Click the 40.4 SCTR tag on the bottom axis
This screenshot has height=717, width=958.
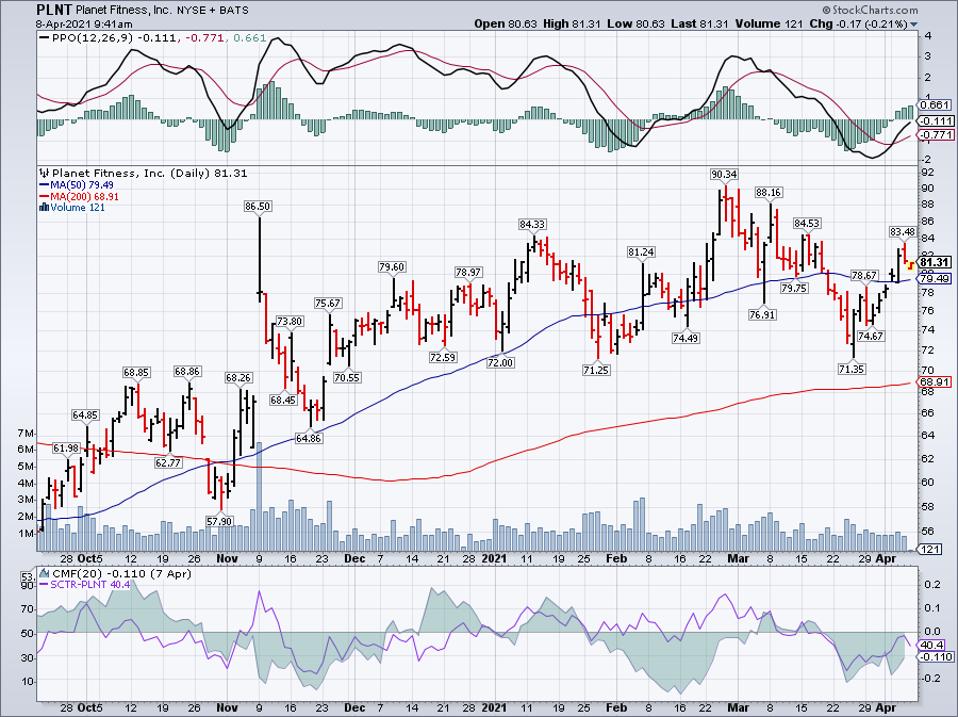point(931,646)
